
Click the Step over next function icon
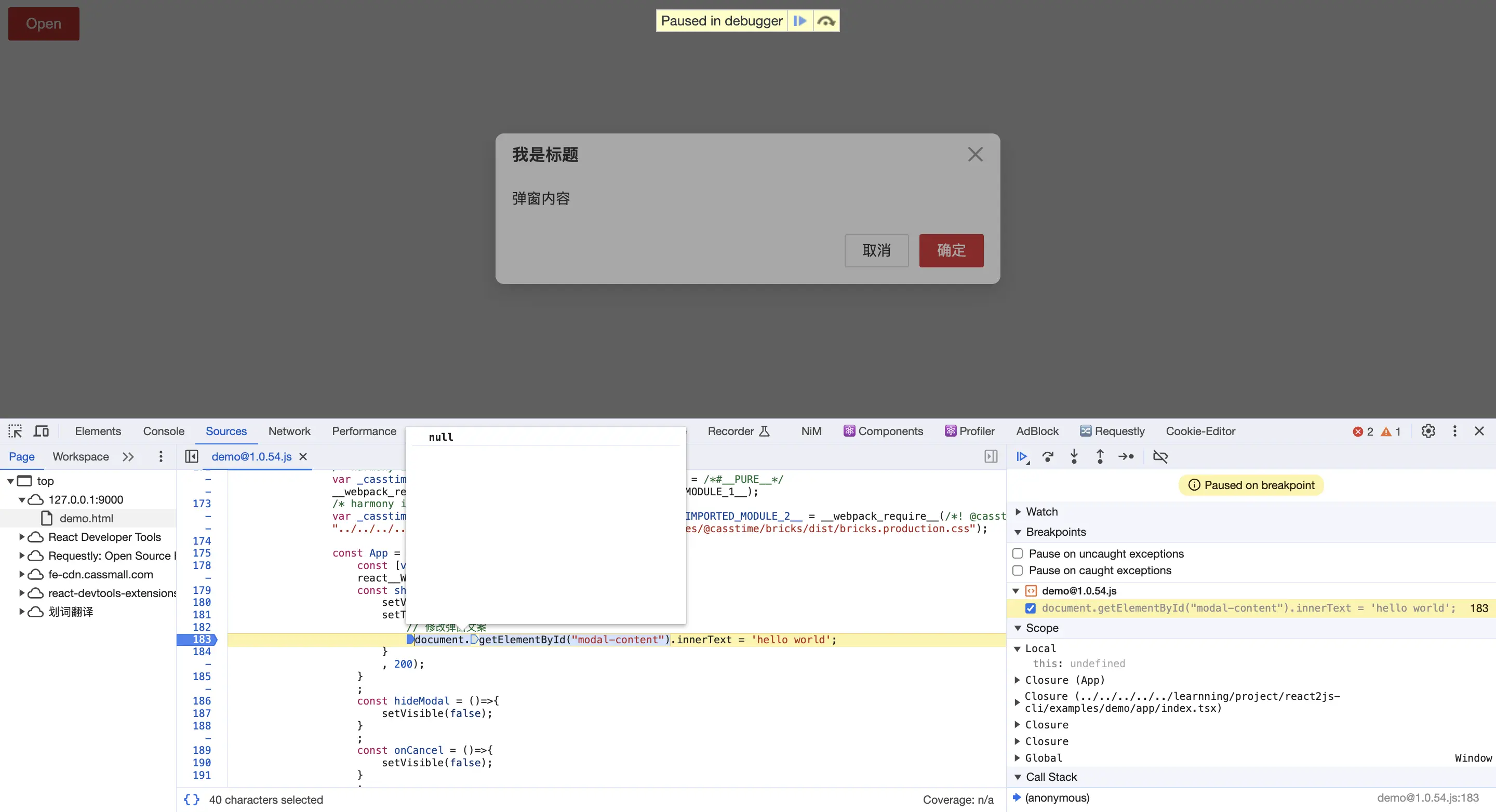point(1048,457)
